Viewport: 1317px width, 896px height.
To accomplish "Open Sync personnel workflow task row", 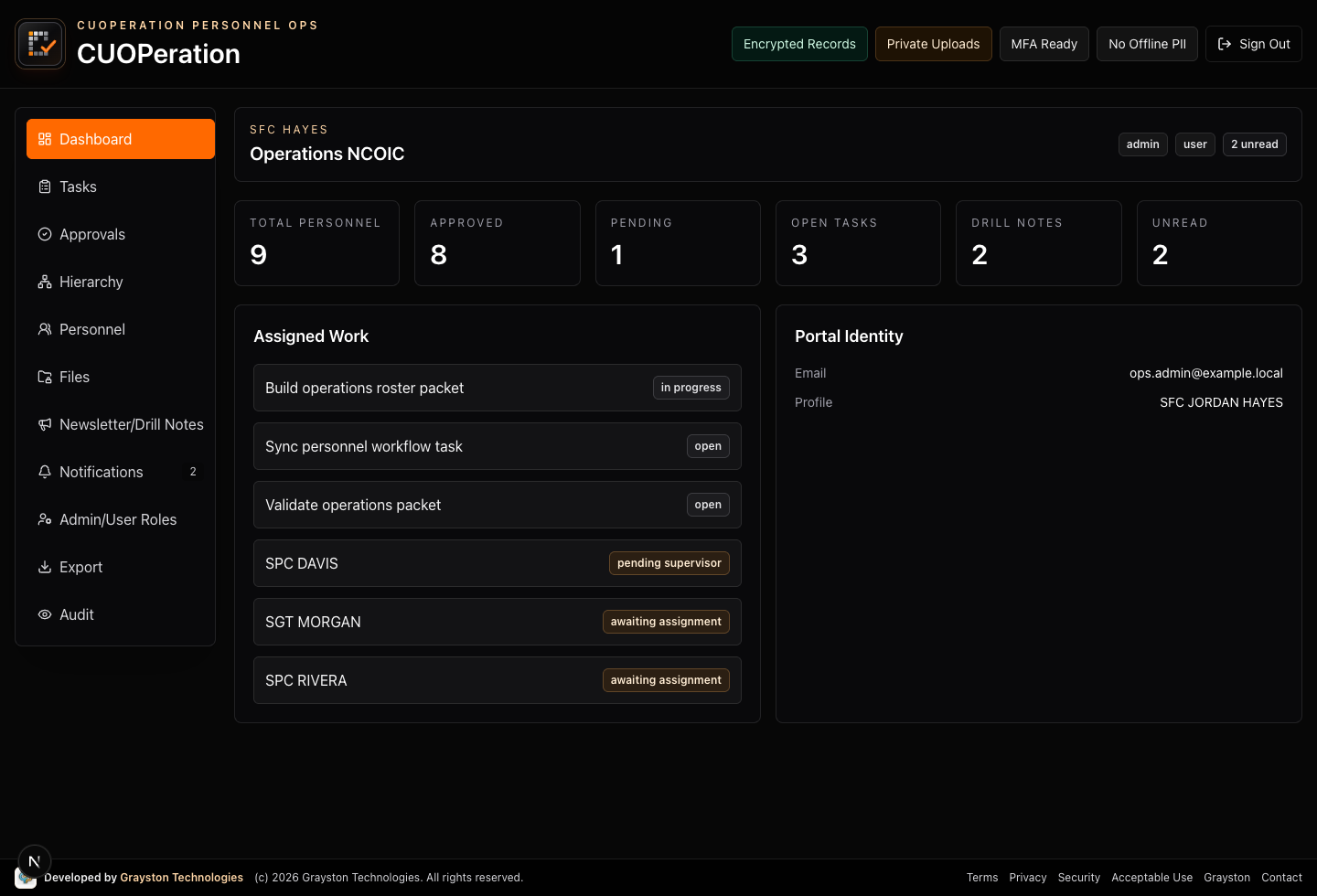I will (x=498, y=446).
